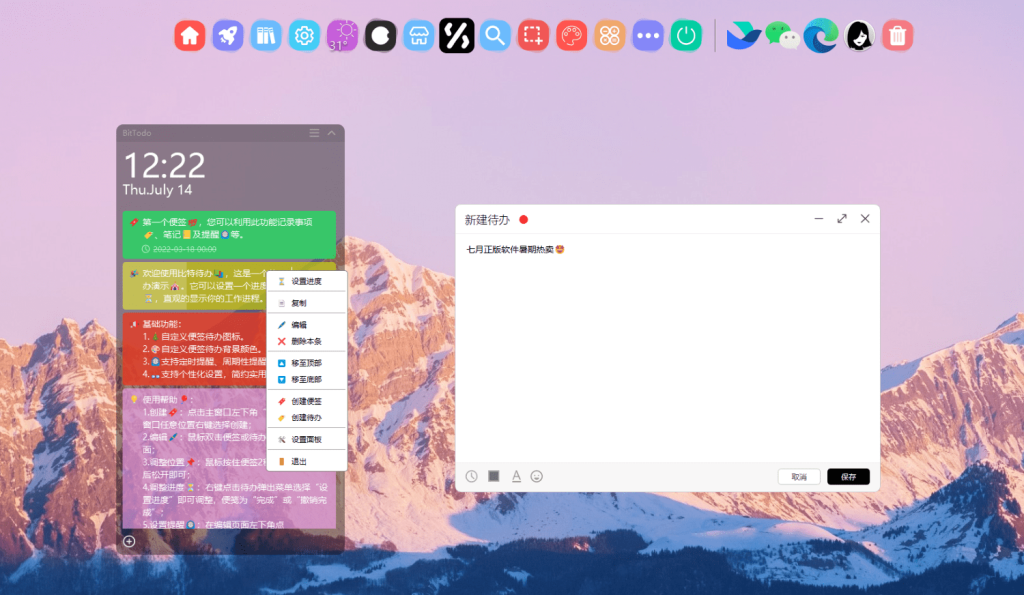Set a reminder with the clock icon

471,476
